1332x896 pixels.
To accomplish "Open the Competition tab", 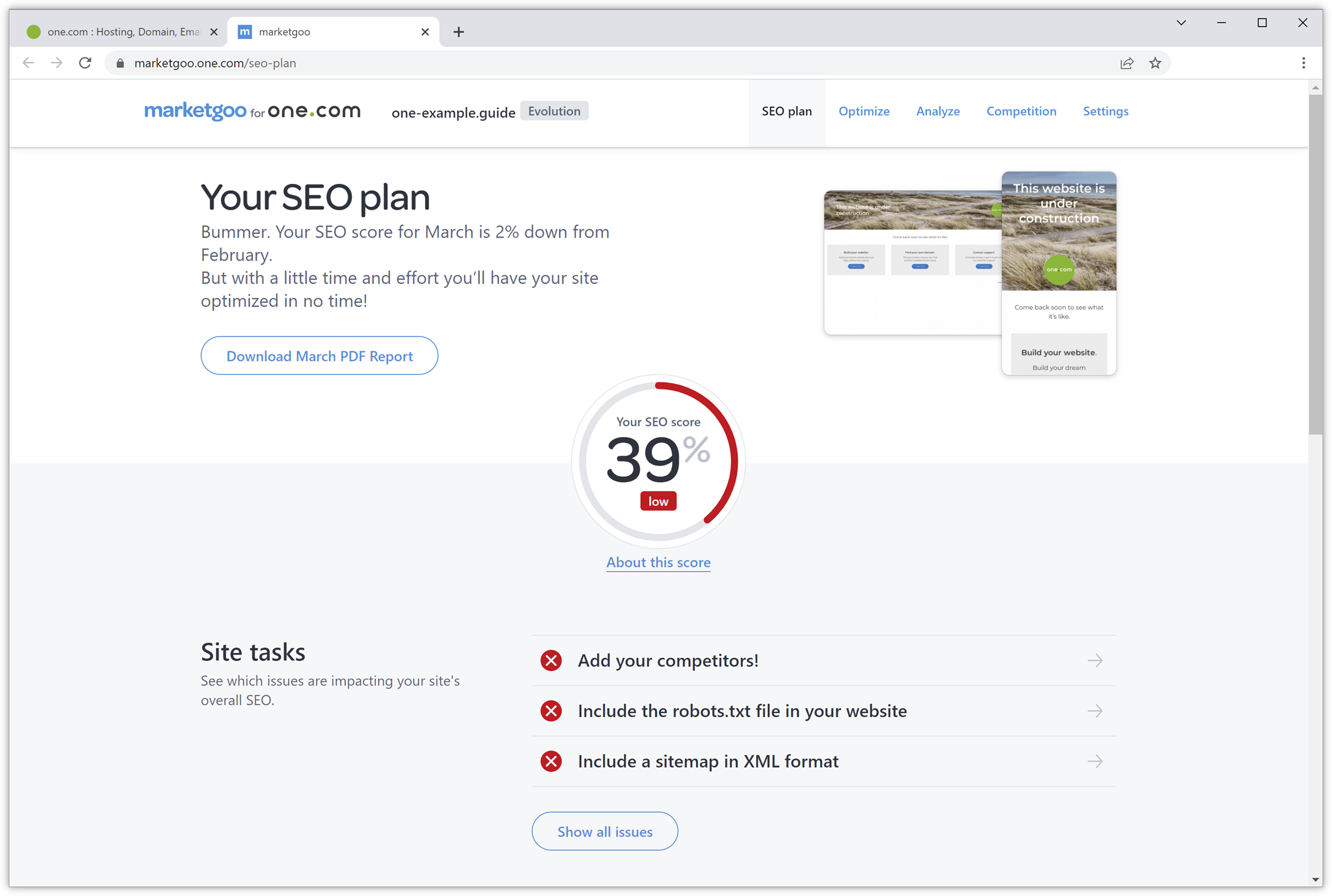I will 1021,111.
